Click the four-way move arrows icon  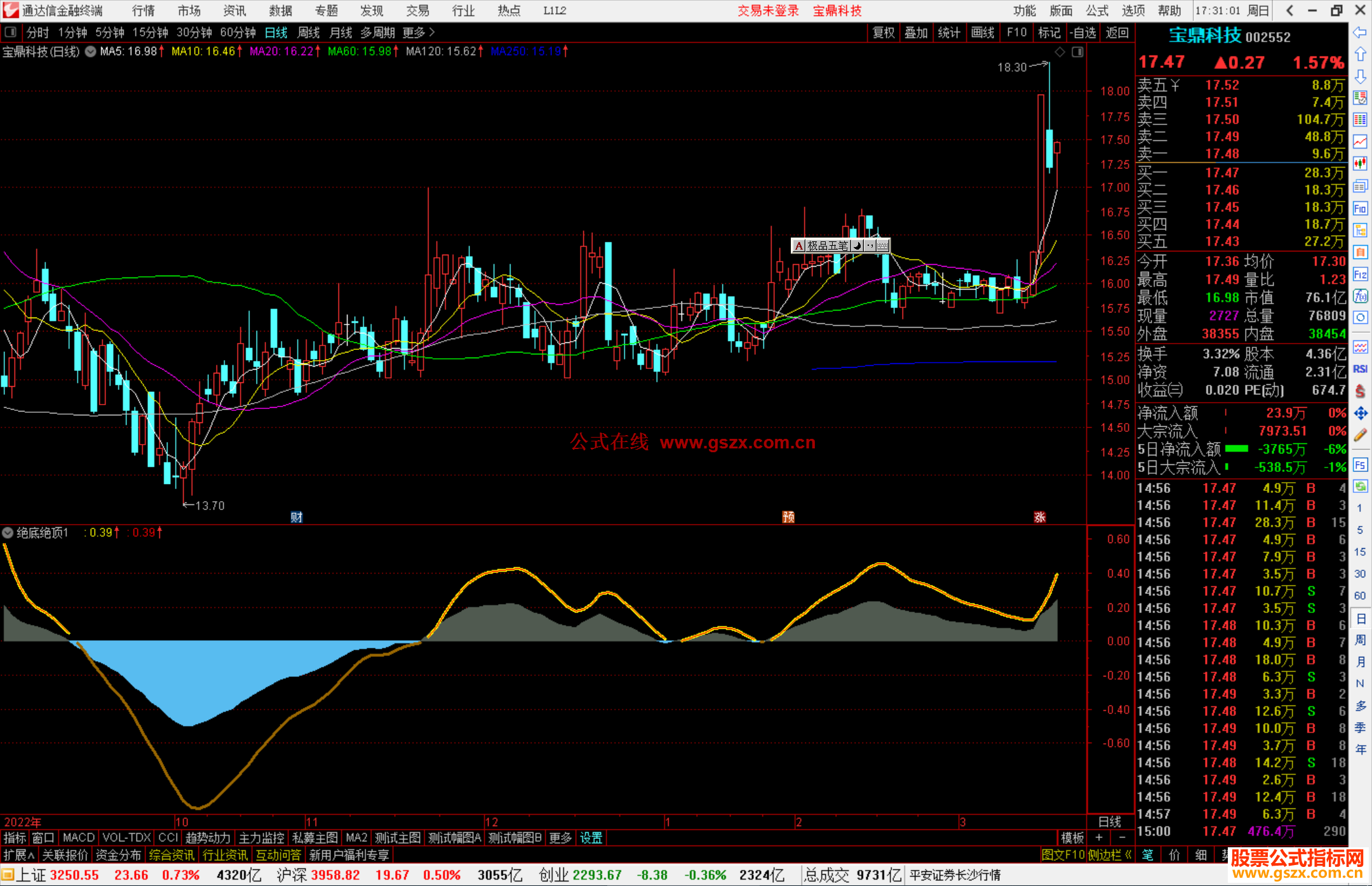(1360, 413)
